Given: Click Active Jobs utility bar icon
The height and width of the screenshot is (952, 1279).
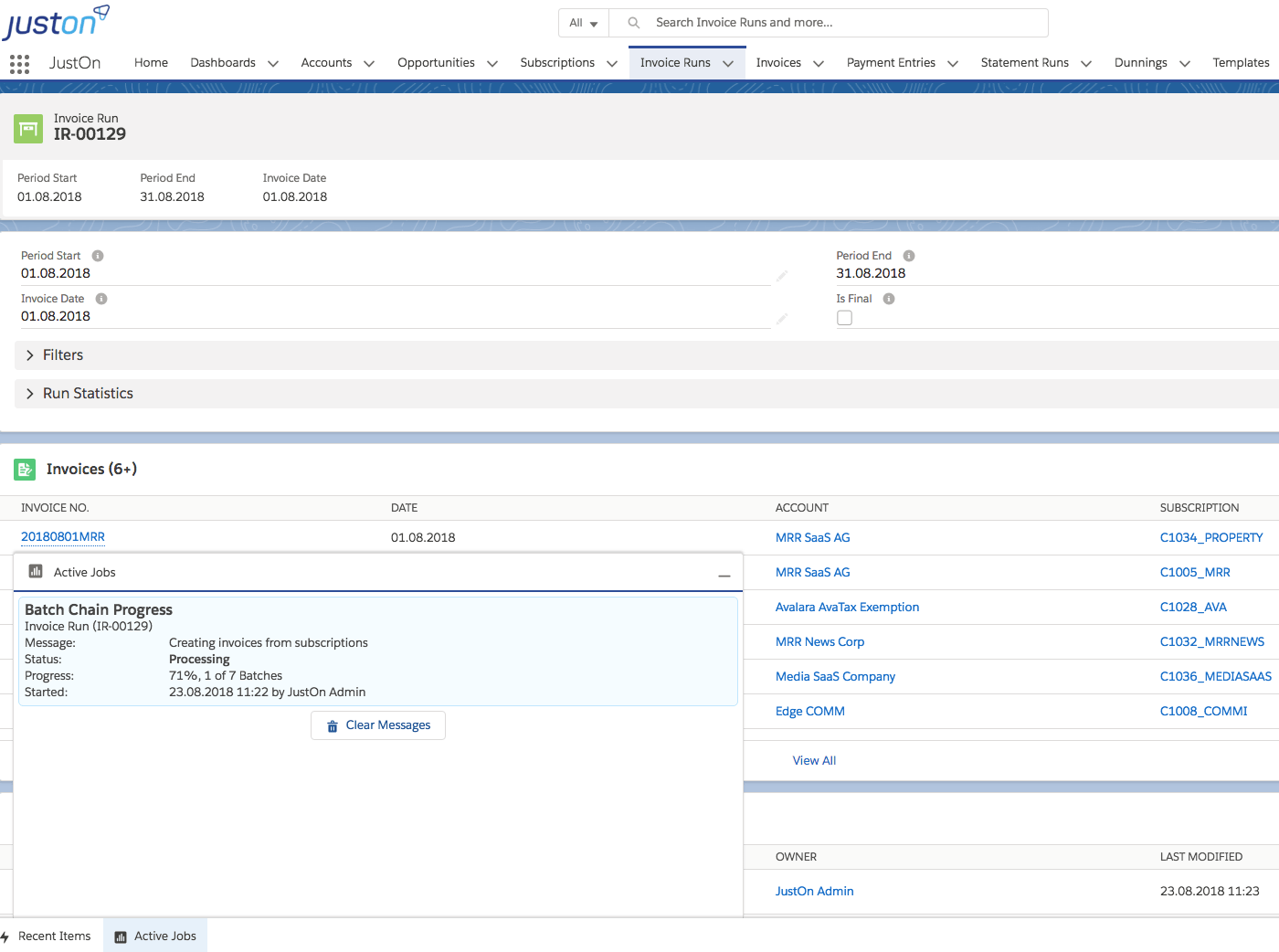Looking at the screenshot, I should [x=121, y=937].
